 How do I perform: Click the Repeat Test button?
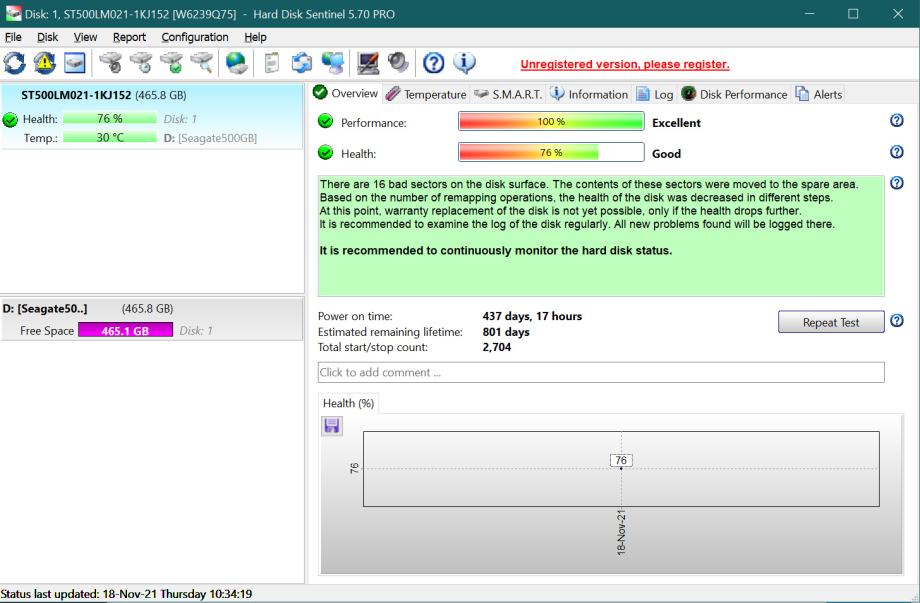[831, 322]
